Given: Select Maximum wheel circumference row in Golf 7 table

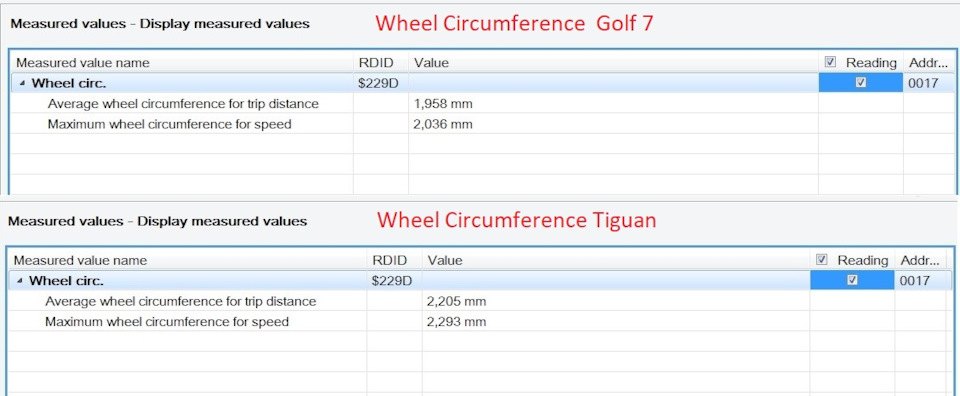Looking at the screenshot, I should pos(482,124).
